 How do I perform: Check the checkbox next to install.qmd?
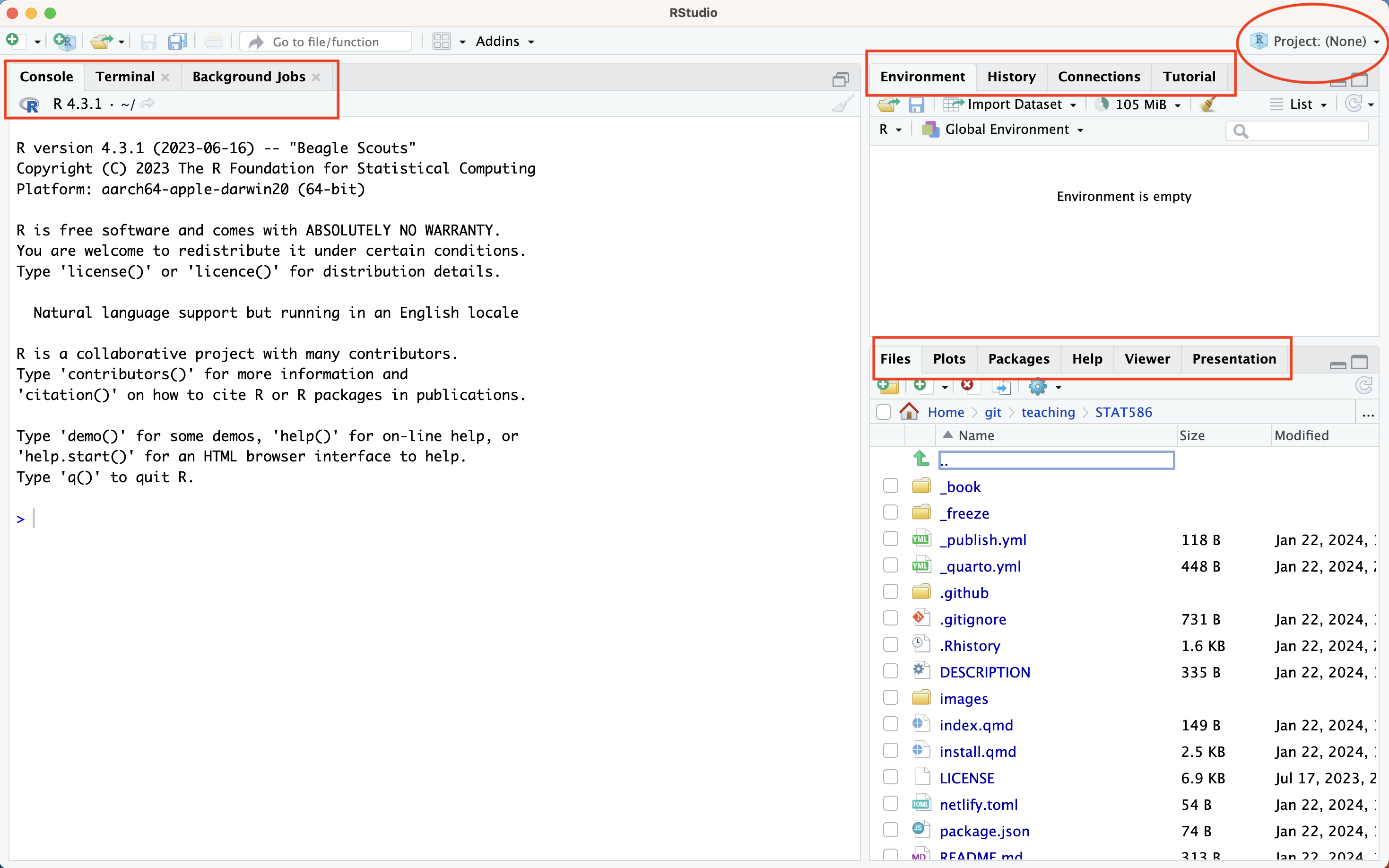tap(890, 750)
